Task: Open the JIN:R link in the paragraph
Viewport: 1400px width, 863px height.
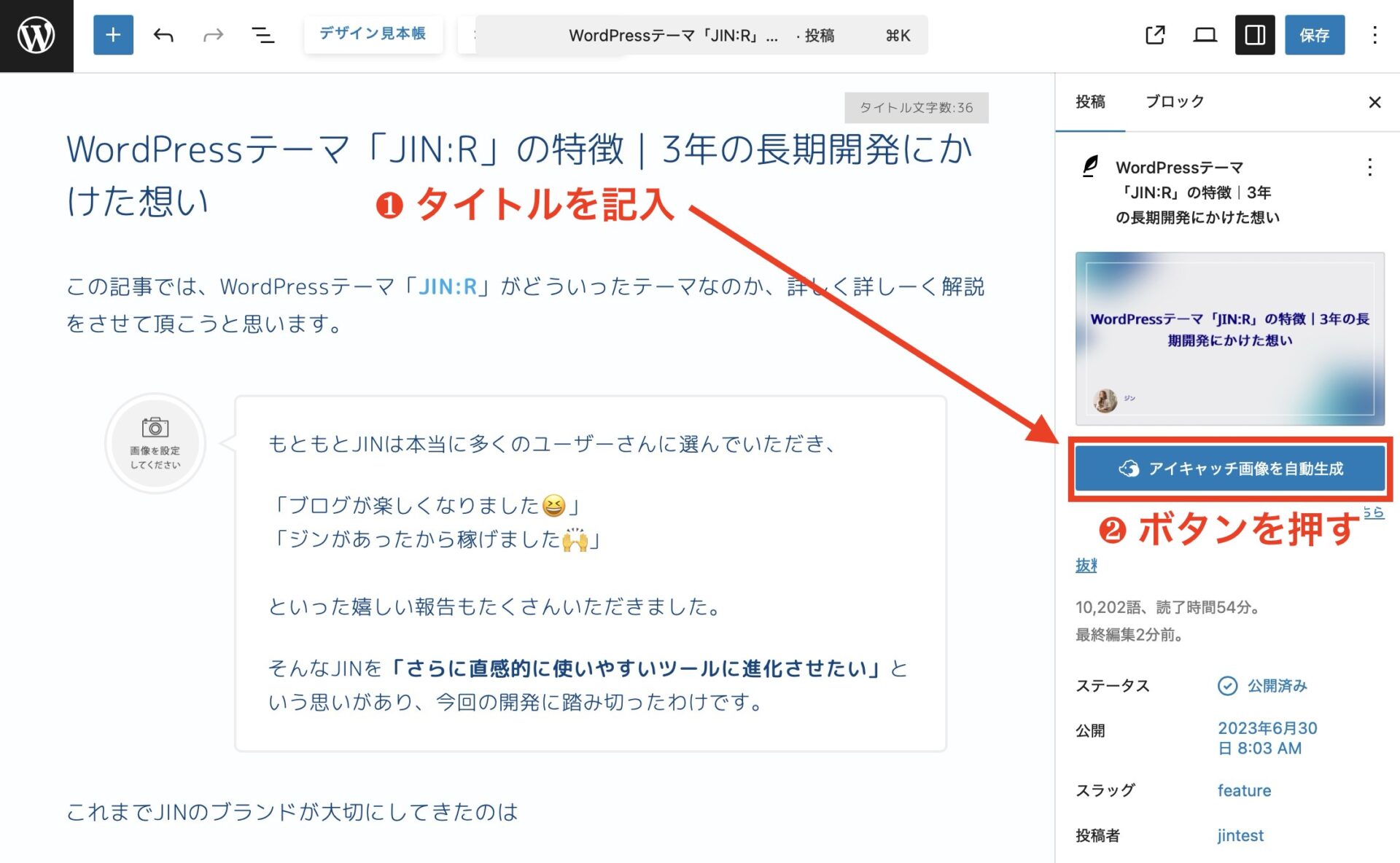Action: (447, 286)
